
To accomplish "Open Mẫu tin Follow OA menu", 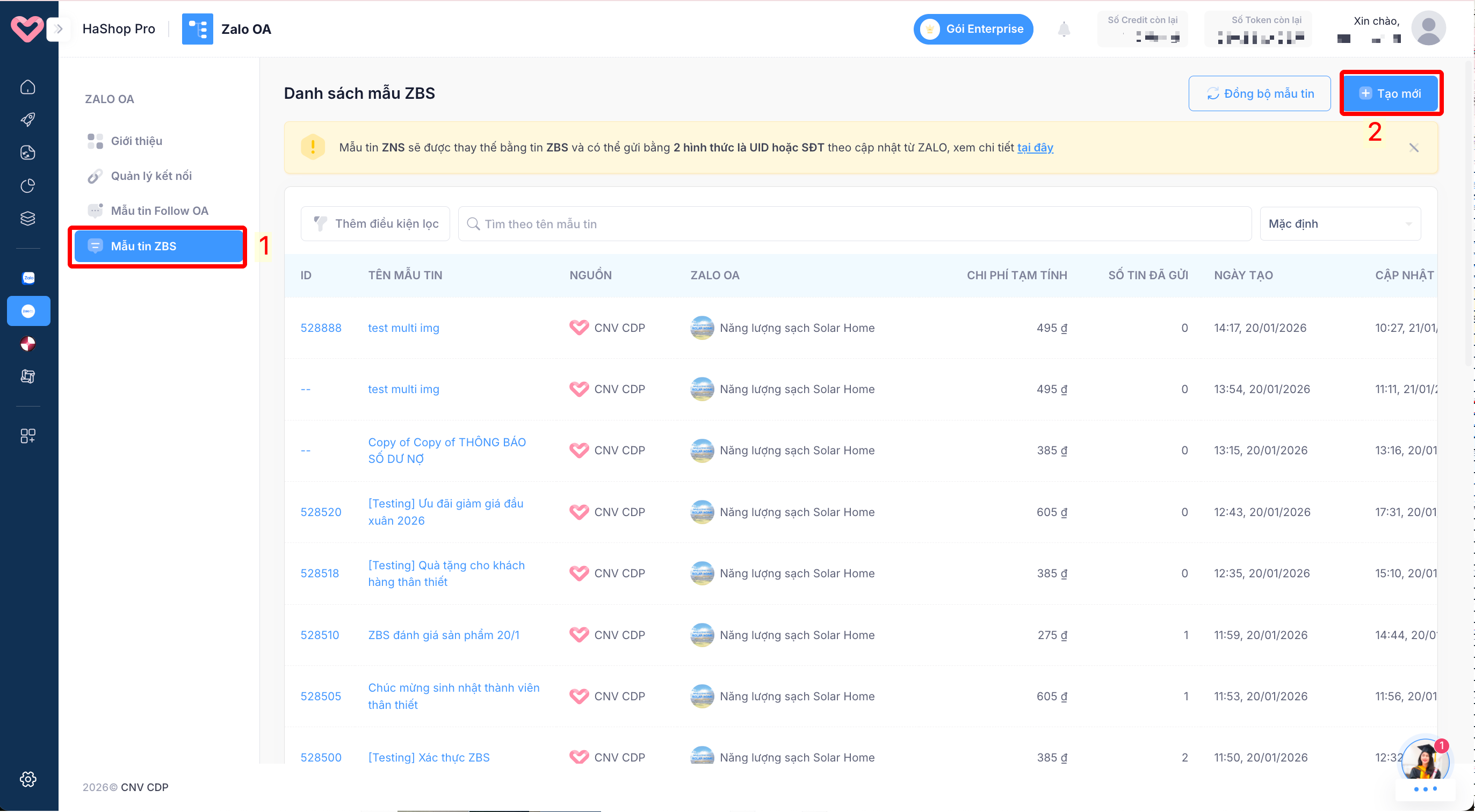I will pyautogui.click(x=159, y=211).
